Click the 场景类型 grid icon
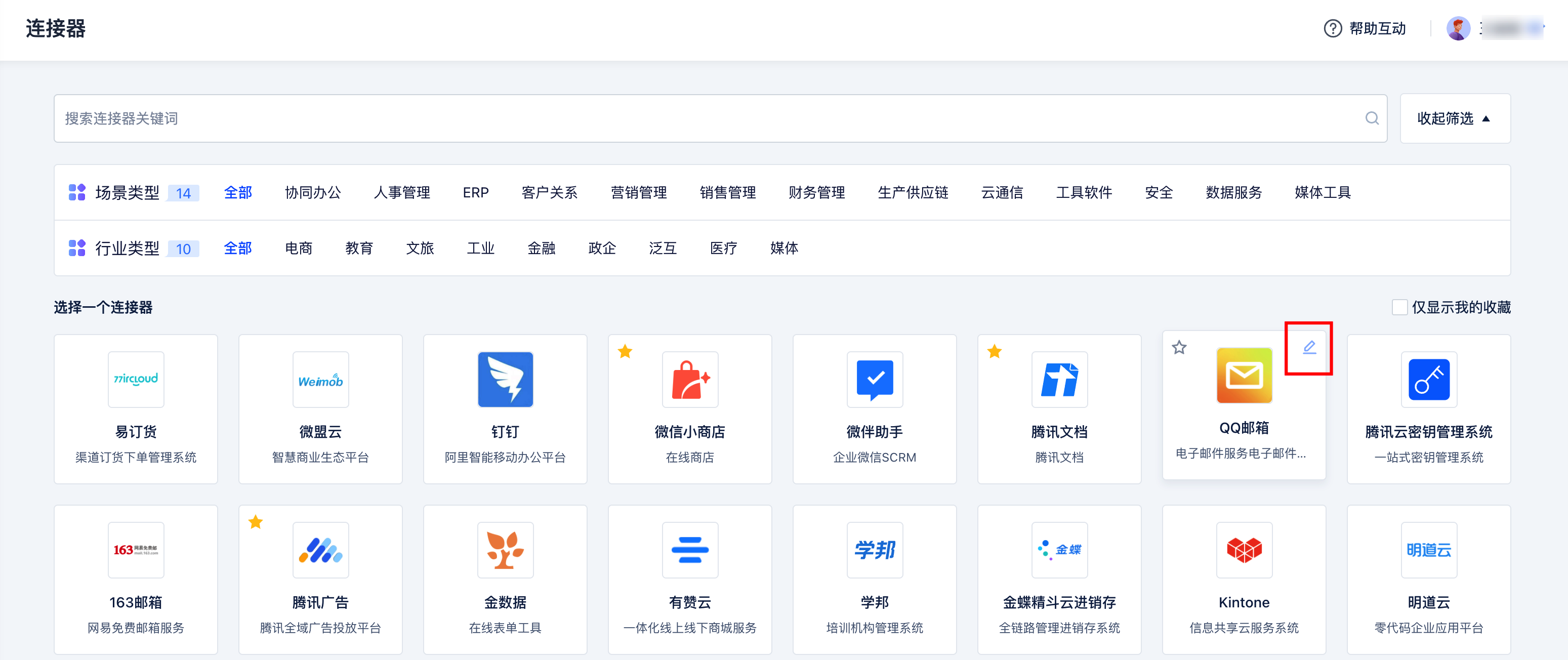The width and height of the screenshot is (1568, 660). (77, 192)
